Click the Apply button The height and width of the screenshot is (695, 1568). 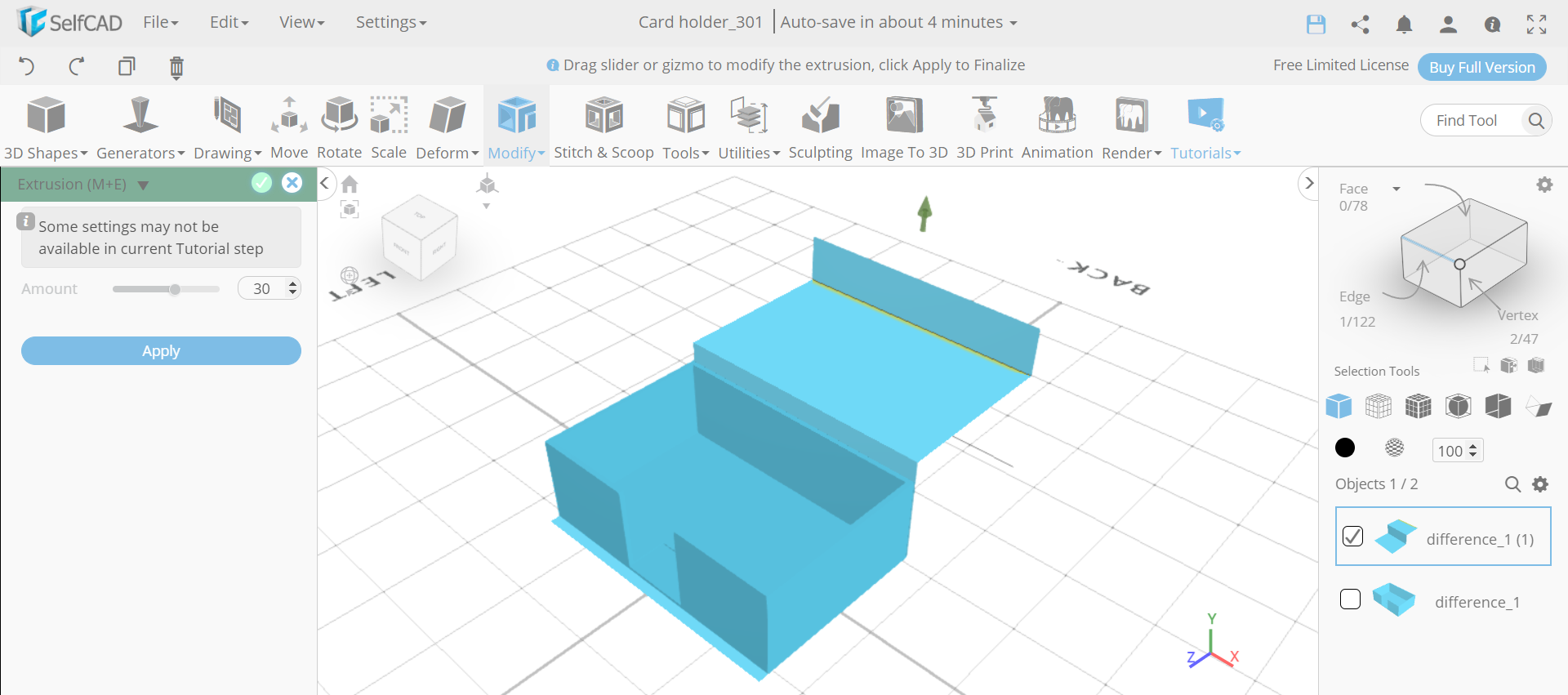(161, 351)
